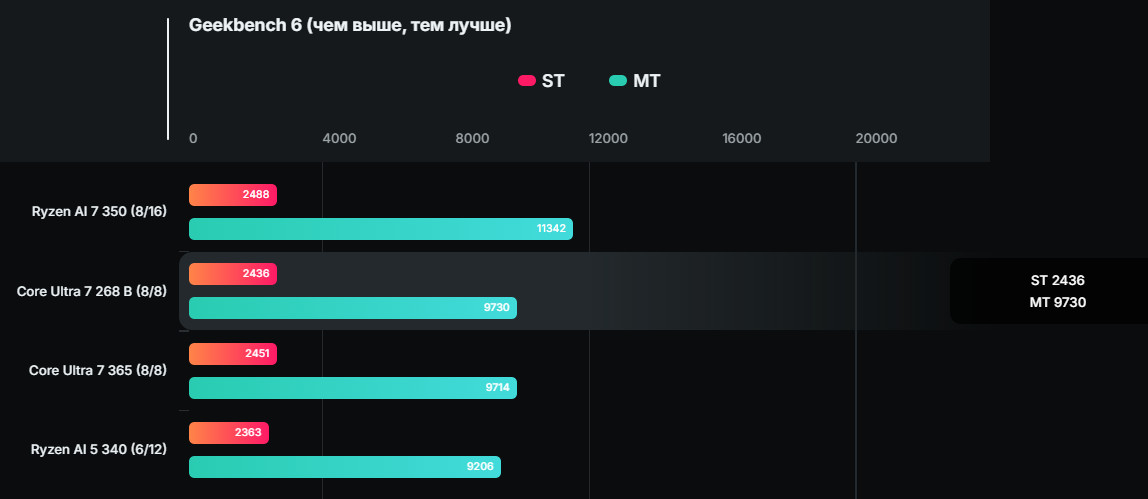Click the Ryzen AI 5 340 (6/12) label
Image resolution: width=1148 pixels, height=499 pixels.
99,450
